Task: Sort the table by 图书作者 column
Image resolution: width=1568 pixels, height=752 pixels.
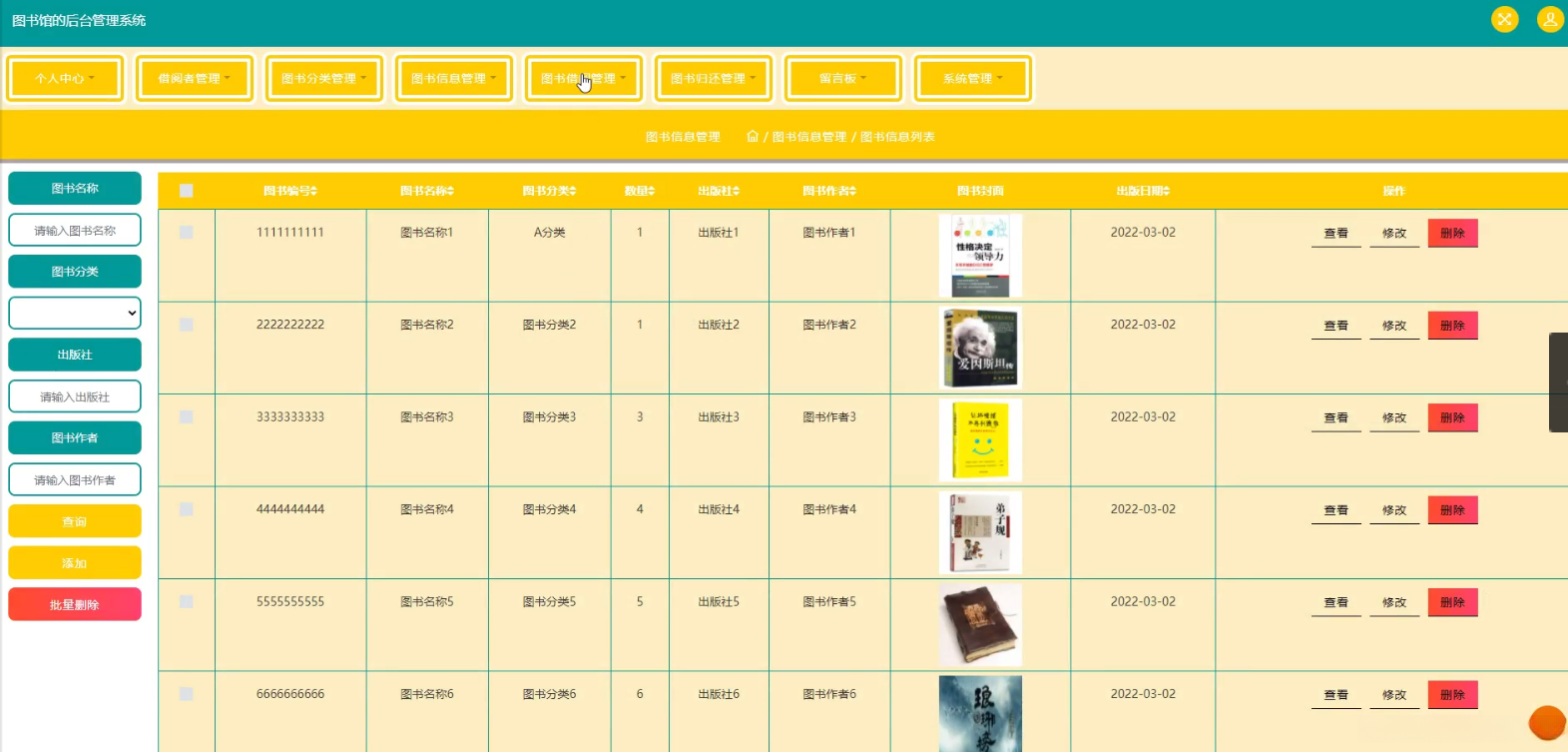Action: [x=829, y=191]
